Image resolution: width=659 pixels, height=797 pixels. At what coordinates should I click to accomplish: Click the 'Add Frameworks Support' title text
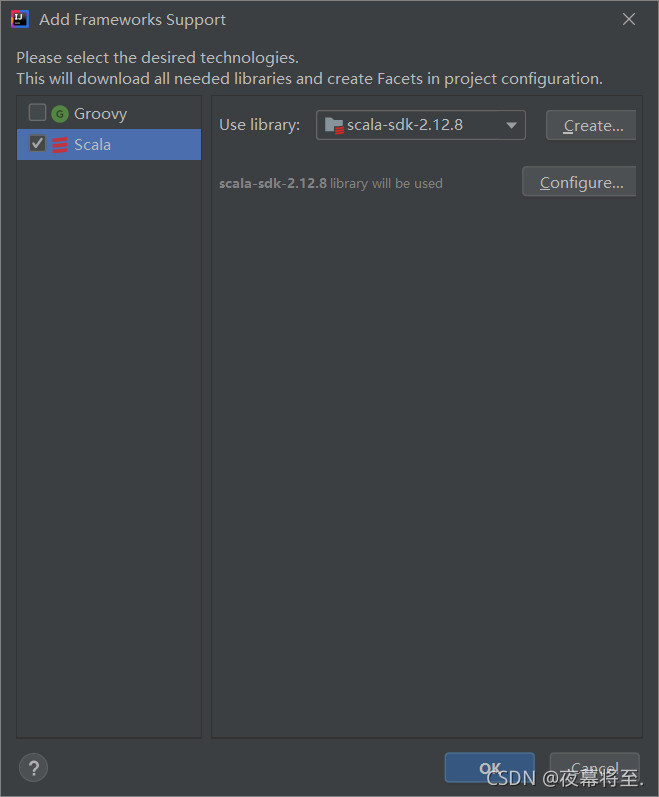133,20
